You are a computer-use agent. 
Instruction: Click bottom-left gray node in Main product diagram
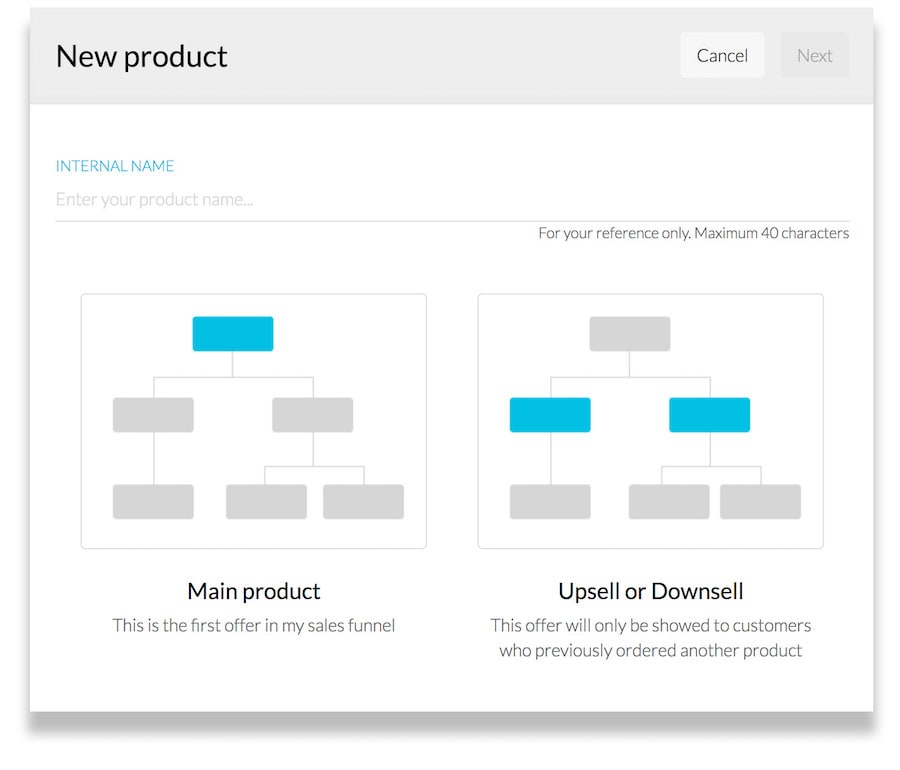pyautogui.click(x=153, y=502)
